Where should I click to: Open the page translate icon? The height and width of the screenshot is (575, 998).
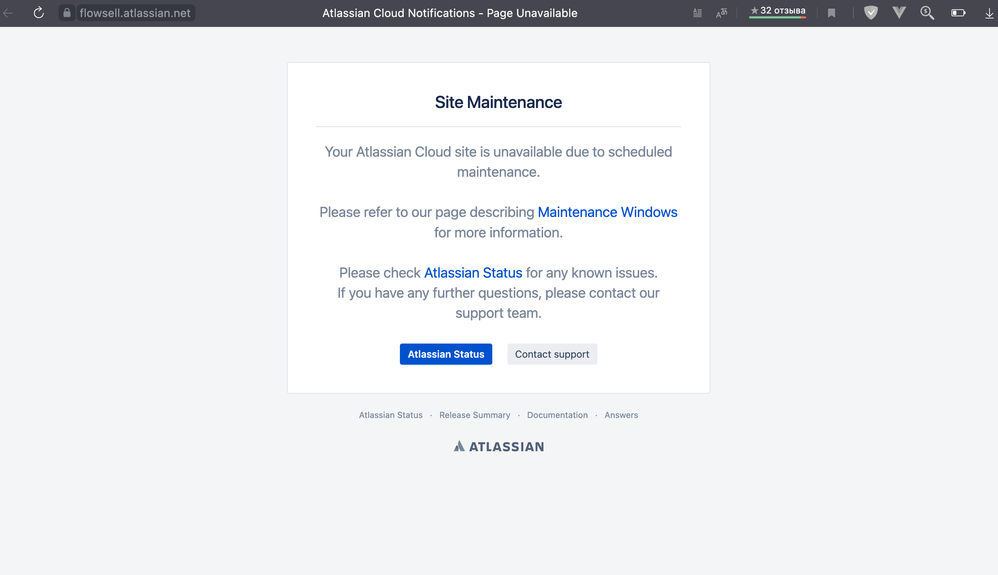pyautogui.click(x=721, y=13)
